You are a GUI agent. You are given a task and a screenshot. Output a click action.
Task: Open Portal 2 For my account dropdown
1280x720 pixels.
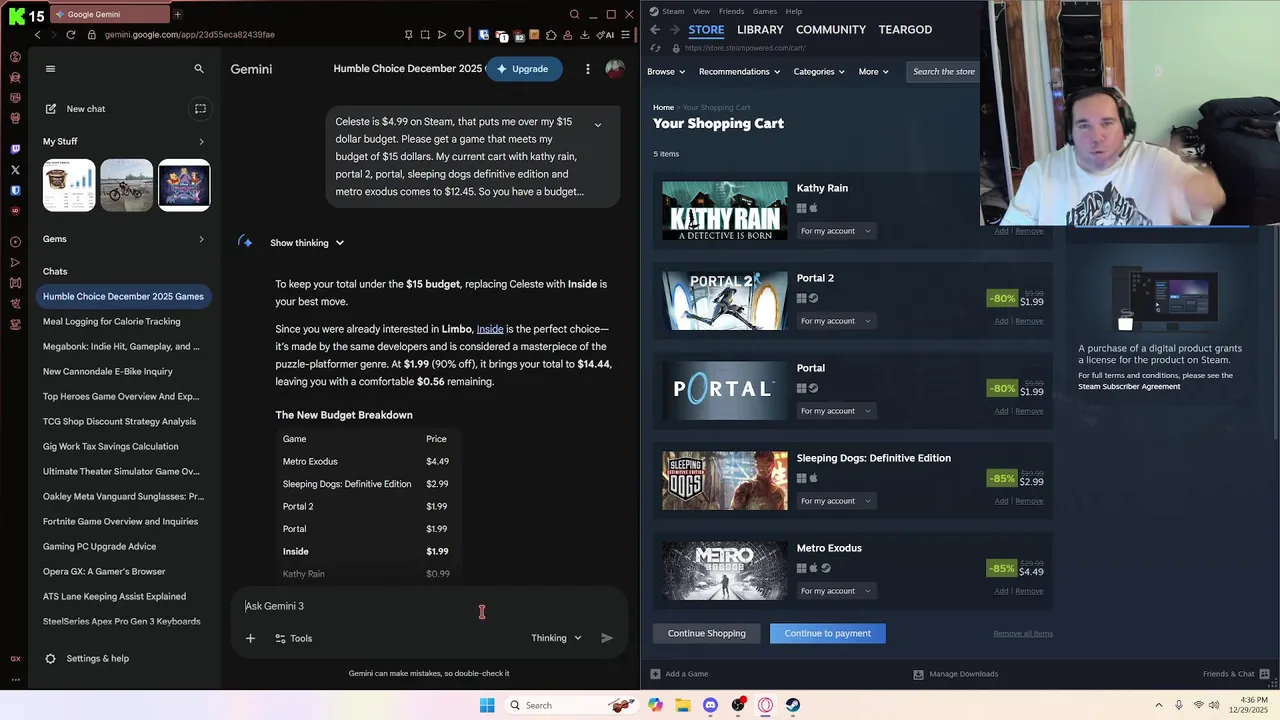coord(837,321)
